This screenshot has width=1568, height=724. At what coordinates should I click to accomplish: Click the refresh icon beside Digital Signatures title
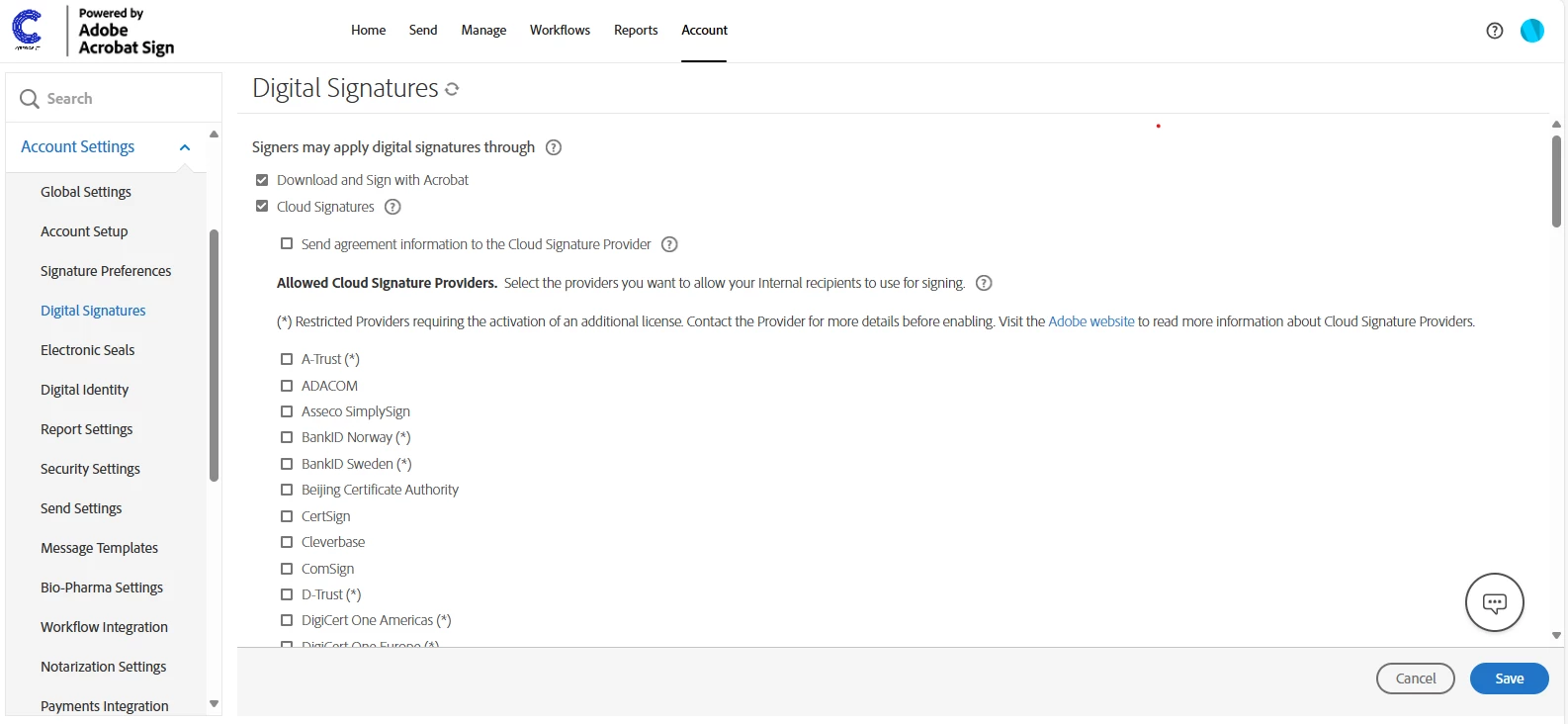[452, 89]
